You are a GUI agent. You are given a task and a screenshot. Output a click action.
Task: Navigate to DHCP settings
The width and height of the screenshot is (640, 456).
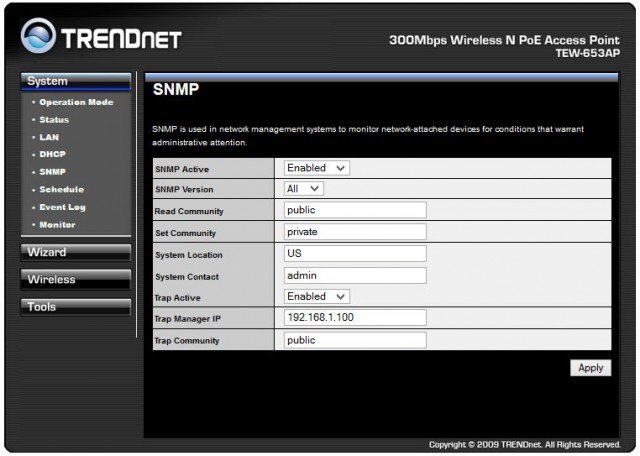tap(52, 155)
